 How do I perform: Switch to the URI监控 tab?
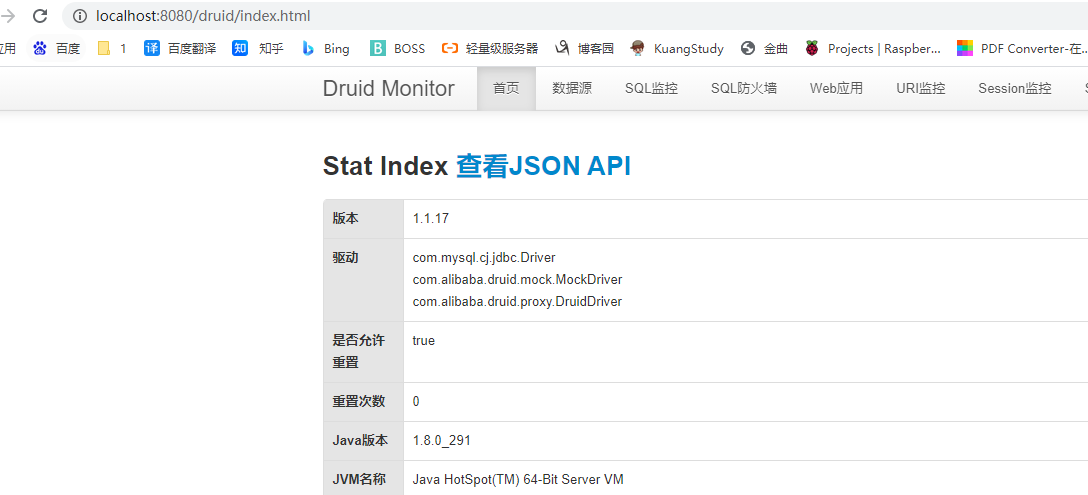[921, 88]
